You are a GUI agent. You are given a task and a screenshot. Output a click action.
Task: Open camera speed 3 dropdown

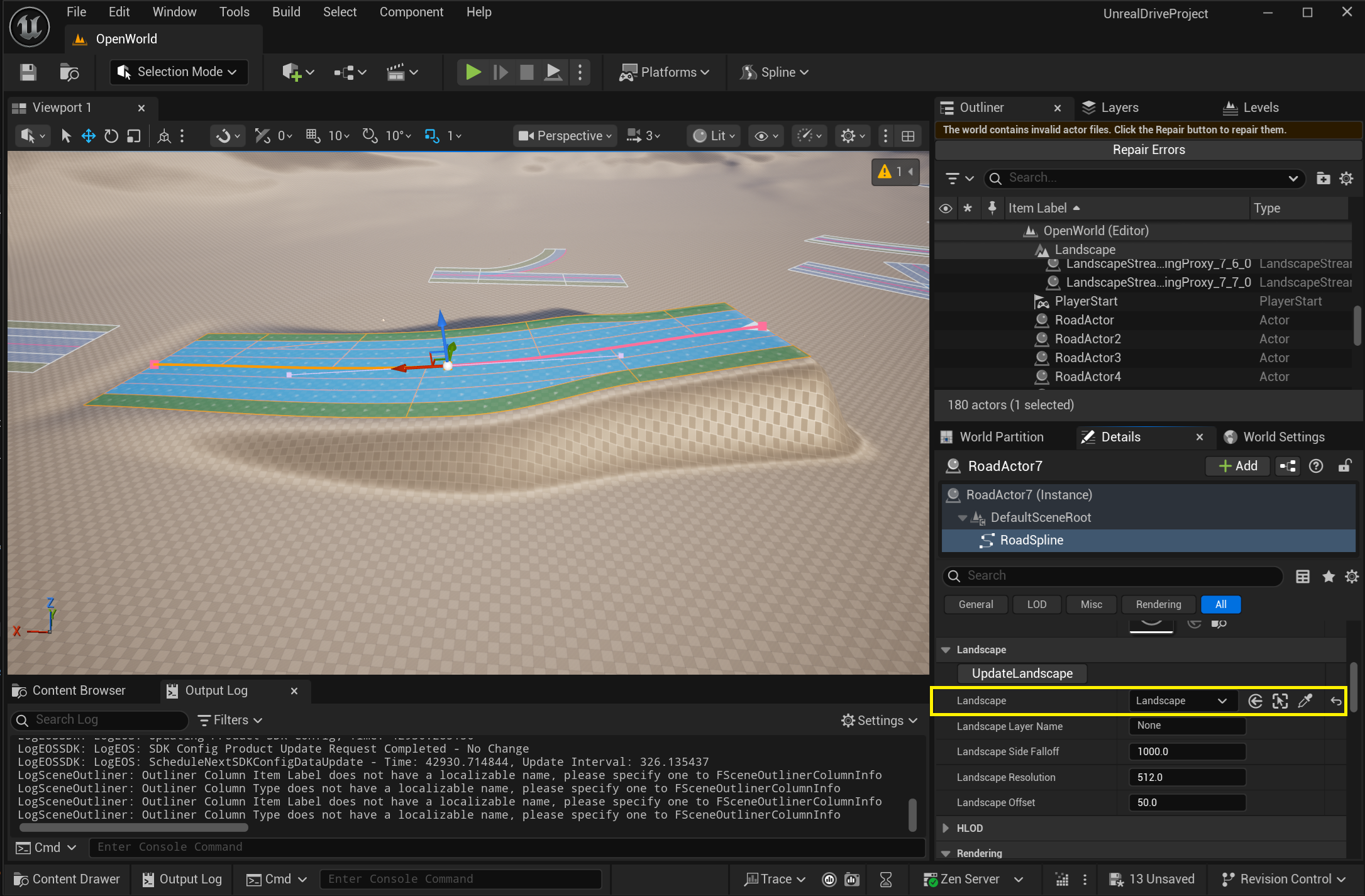pyautogui.click(x=644, y=136)
